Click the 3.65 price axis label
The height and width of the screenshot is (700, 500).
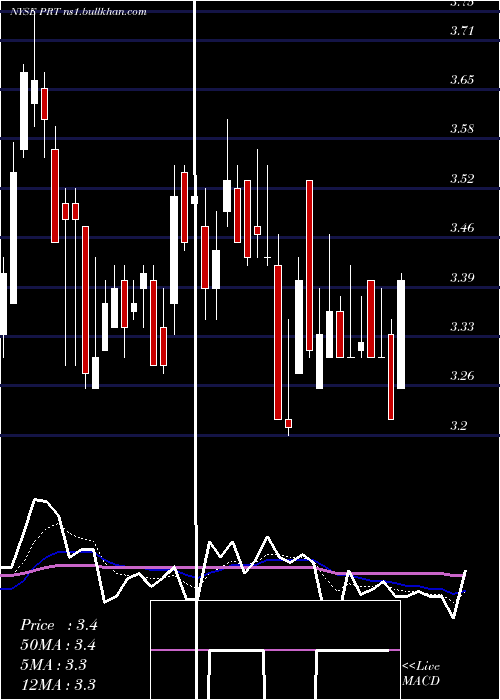461,80
